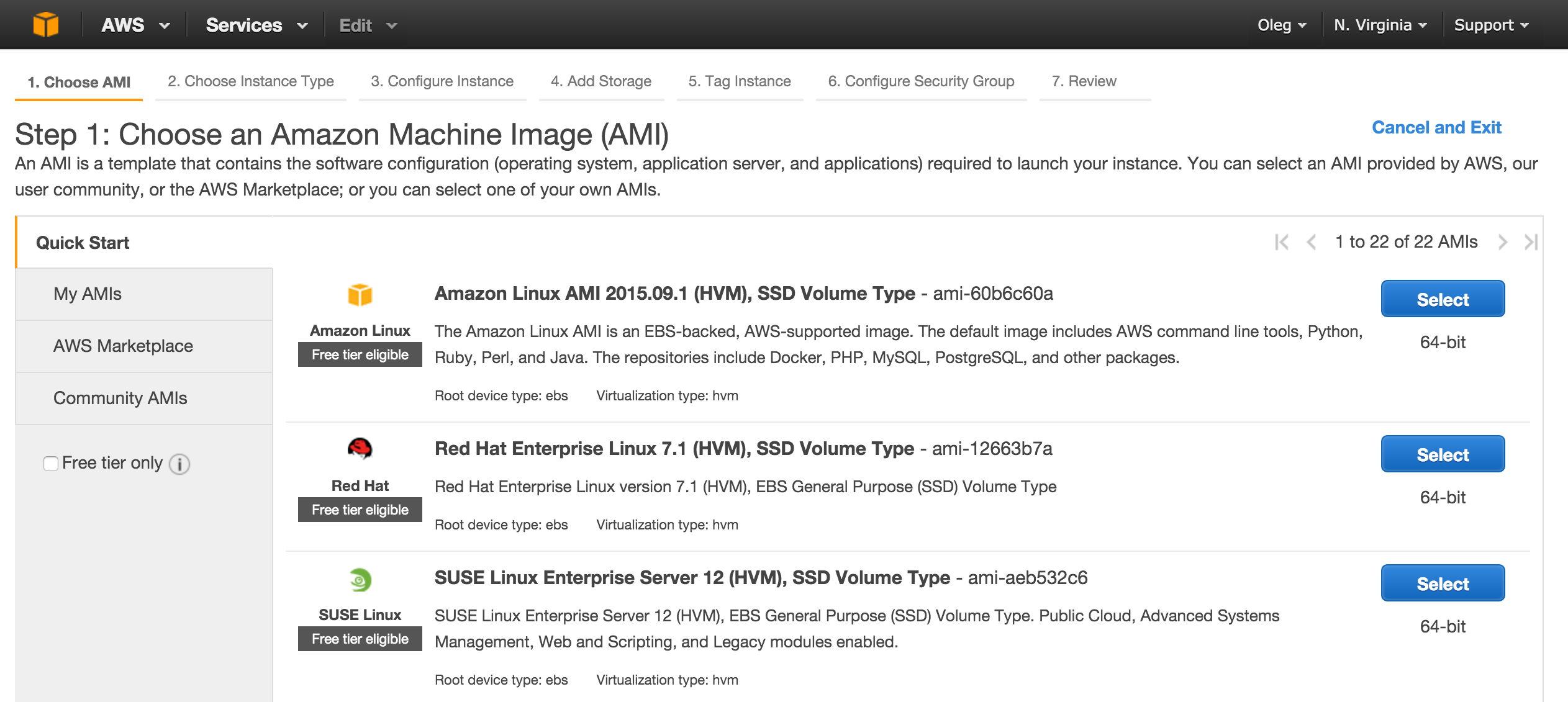Select the SUSE Linux Enterprise Server AMI

click(x=1443, y=583)
